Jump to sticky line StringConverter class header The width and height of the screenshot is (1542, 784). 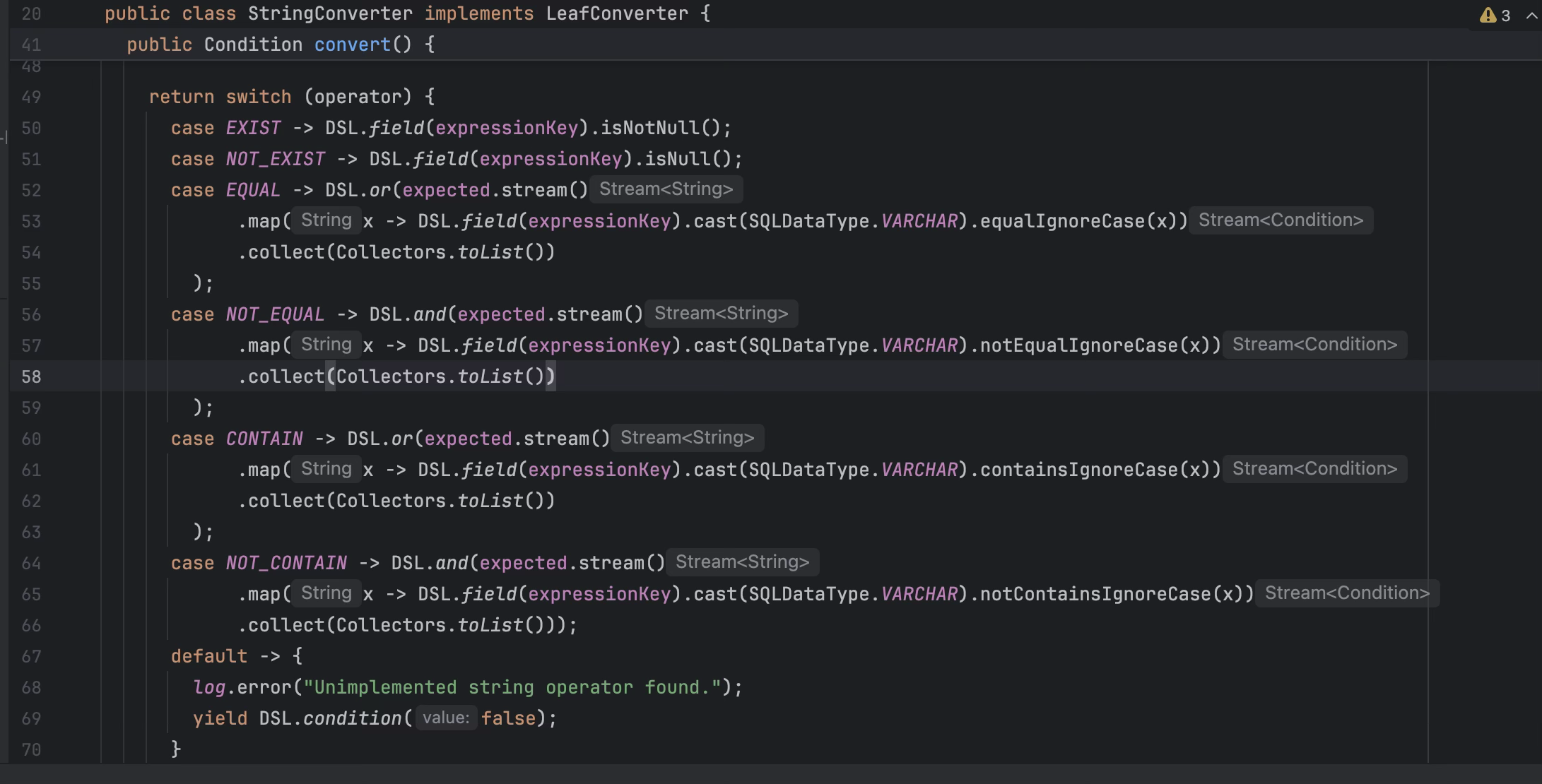(329, 13)
